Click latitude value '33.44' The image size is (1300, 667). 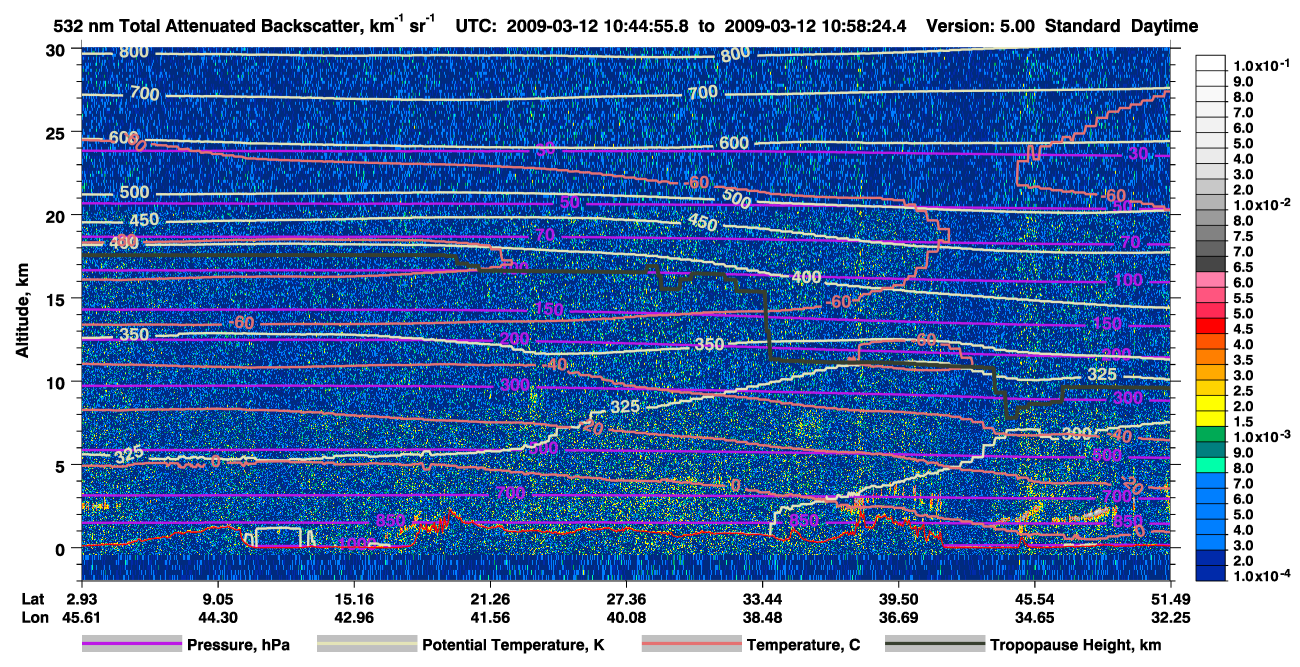click(x=762, y=598)
